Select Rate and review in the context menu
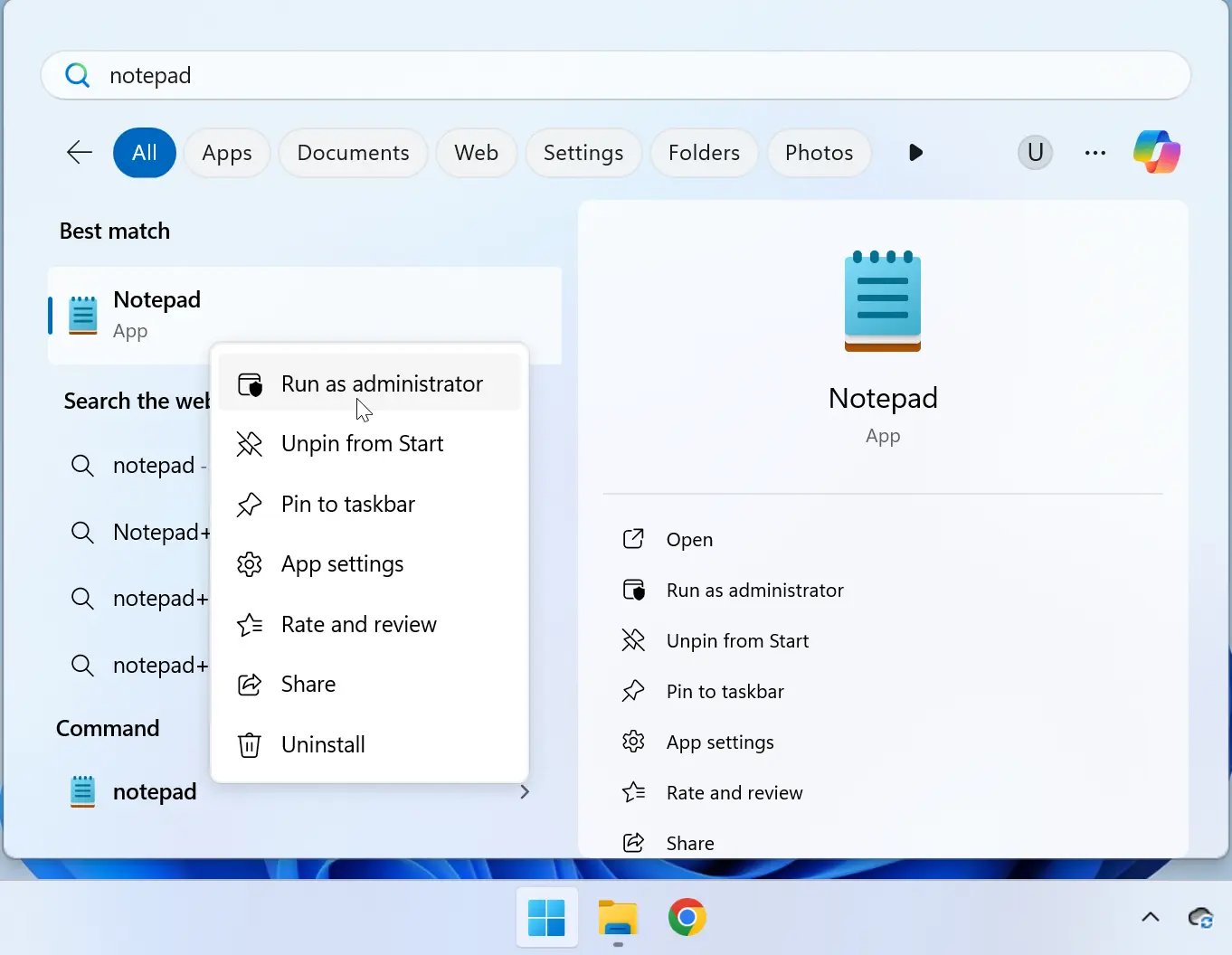 pos(369,624)
